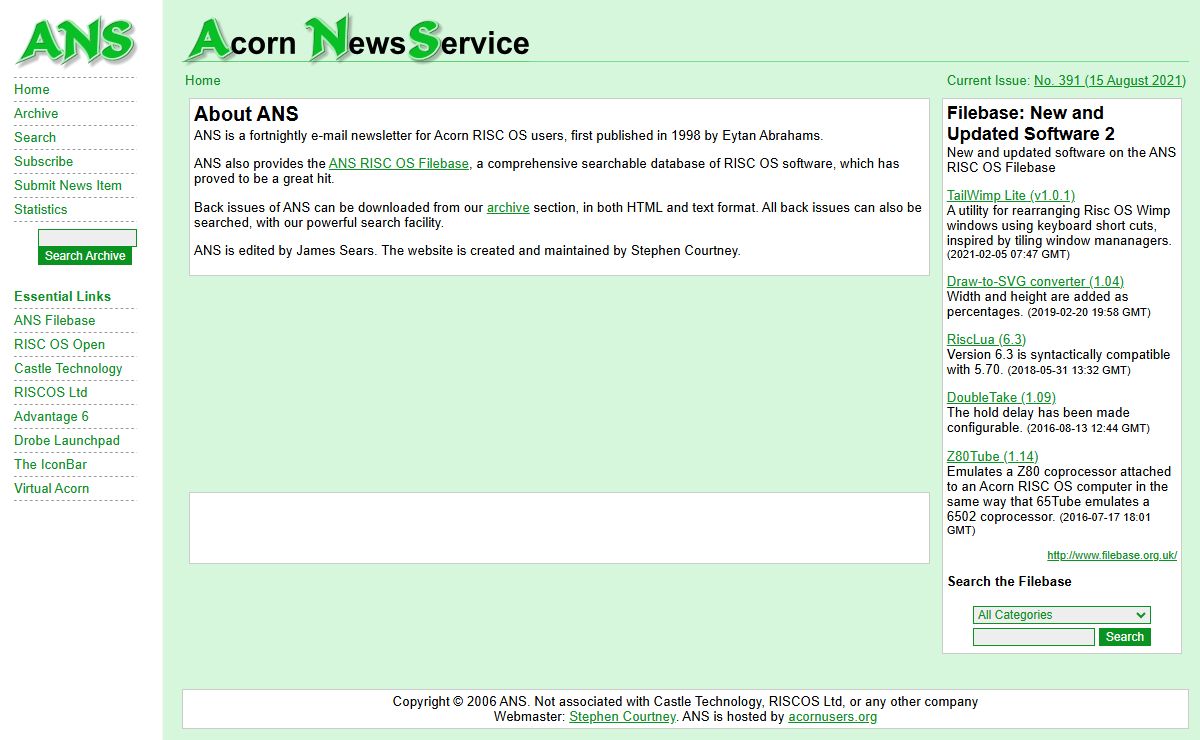Viewport: 1200px width, 740px height.
Task: Click the Acorn News Service banner logo
Action: point(357,39)
